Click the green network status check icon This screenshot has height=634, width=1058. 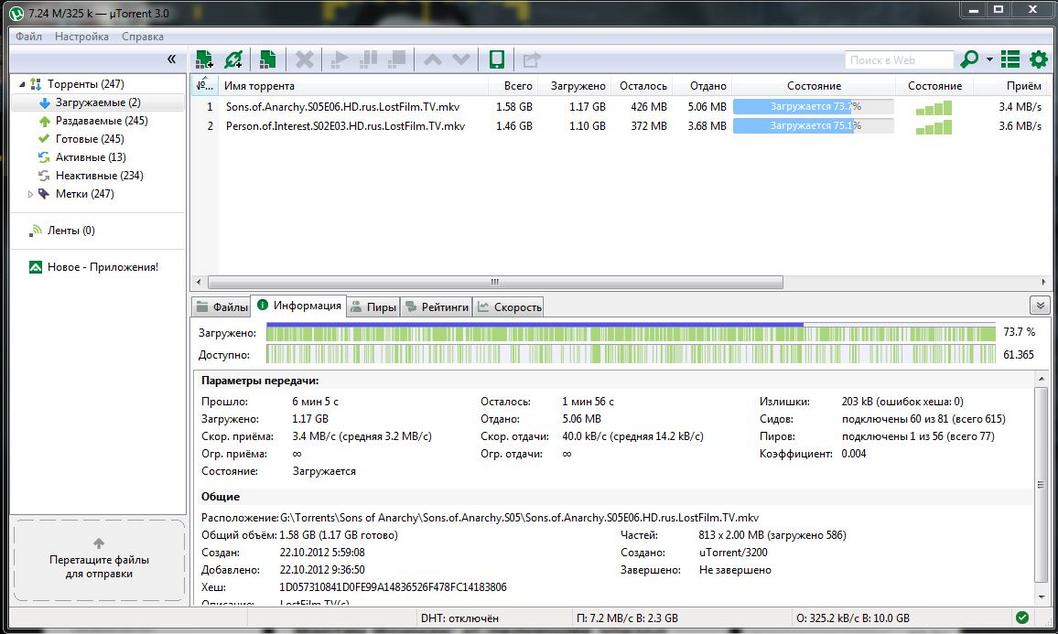pos(1022,617)
